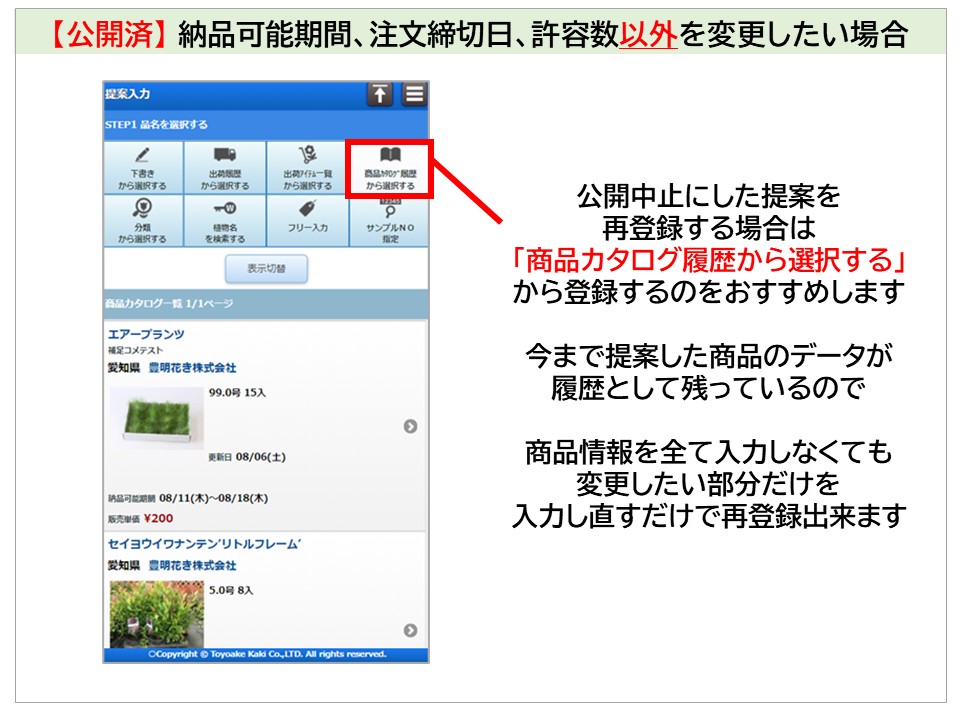This screenshot has width=960, height=720.
Task: Click 豊明花き株式会社 under セイヨウイワナンテン
Action: tap(192, 566)
